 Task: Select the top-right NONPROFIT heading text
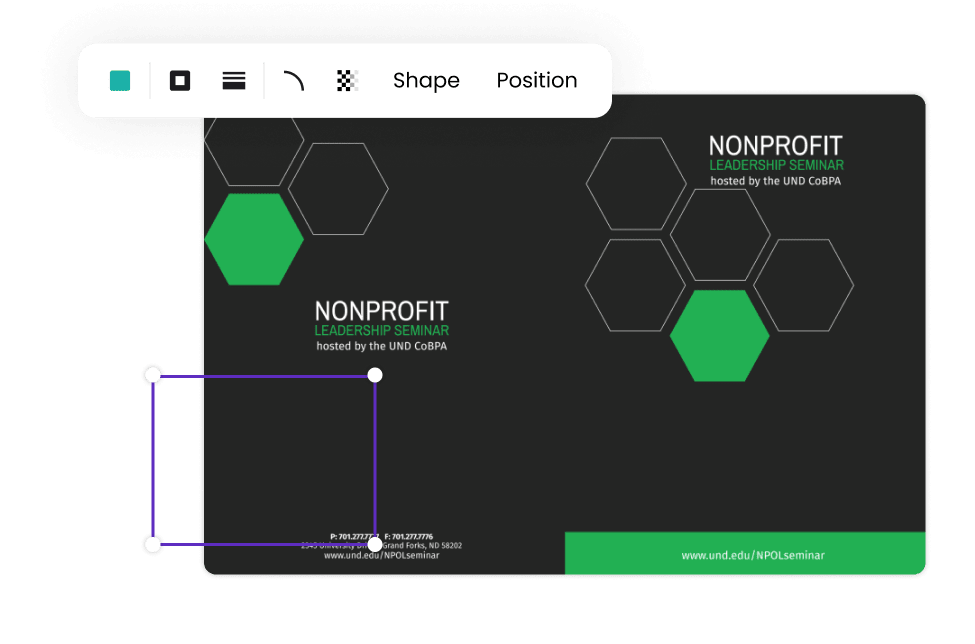[x=775, y=146]
